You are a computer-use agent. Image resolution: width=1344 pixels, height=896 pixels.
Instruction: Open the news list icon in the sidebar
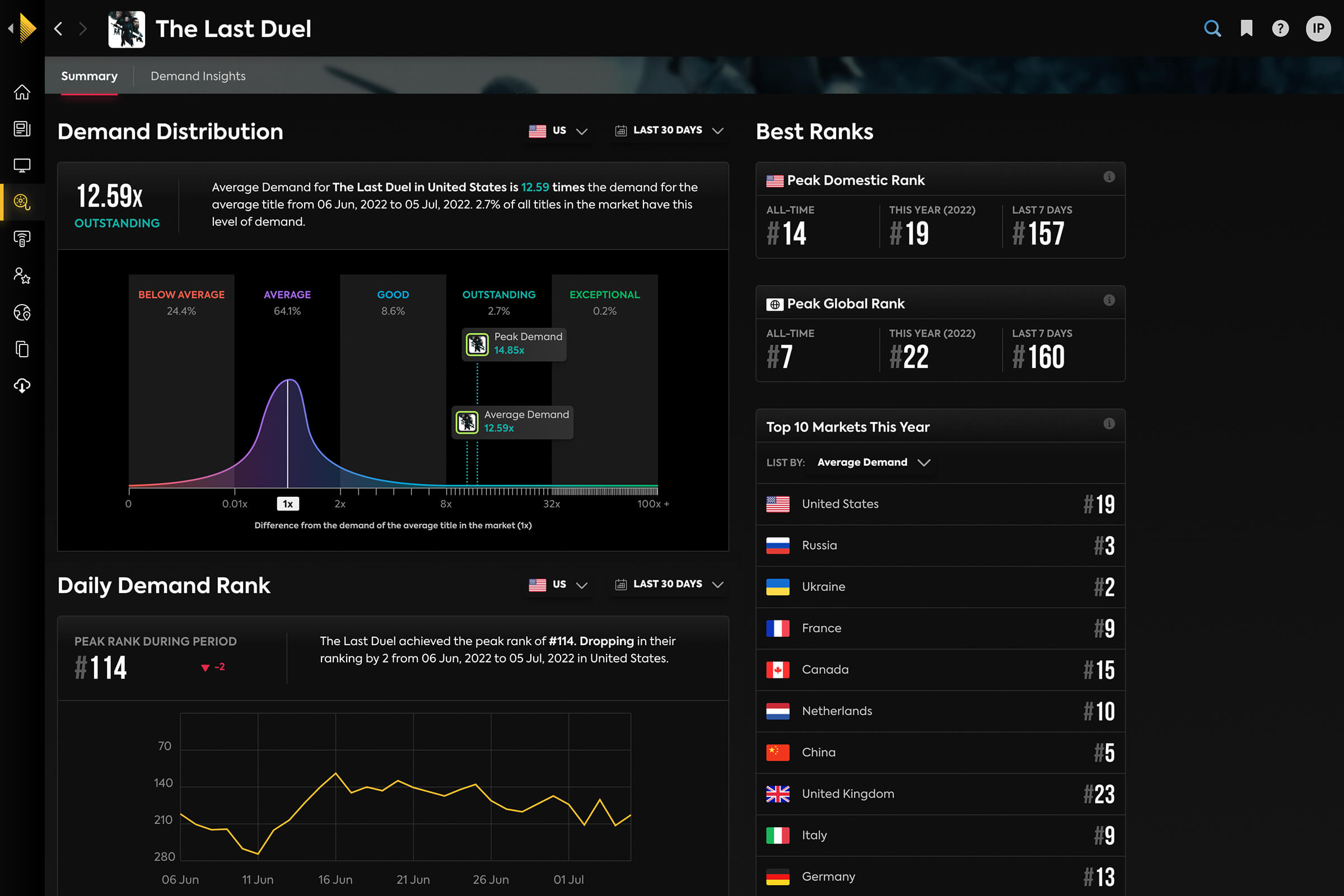(22, 129)
